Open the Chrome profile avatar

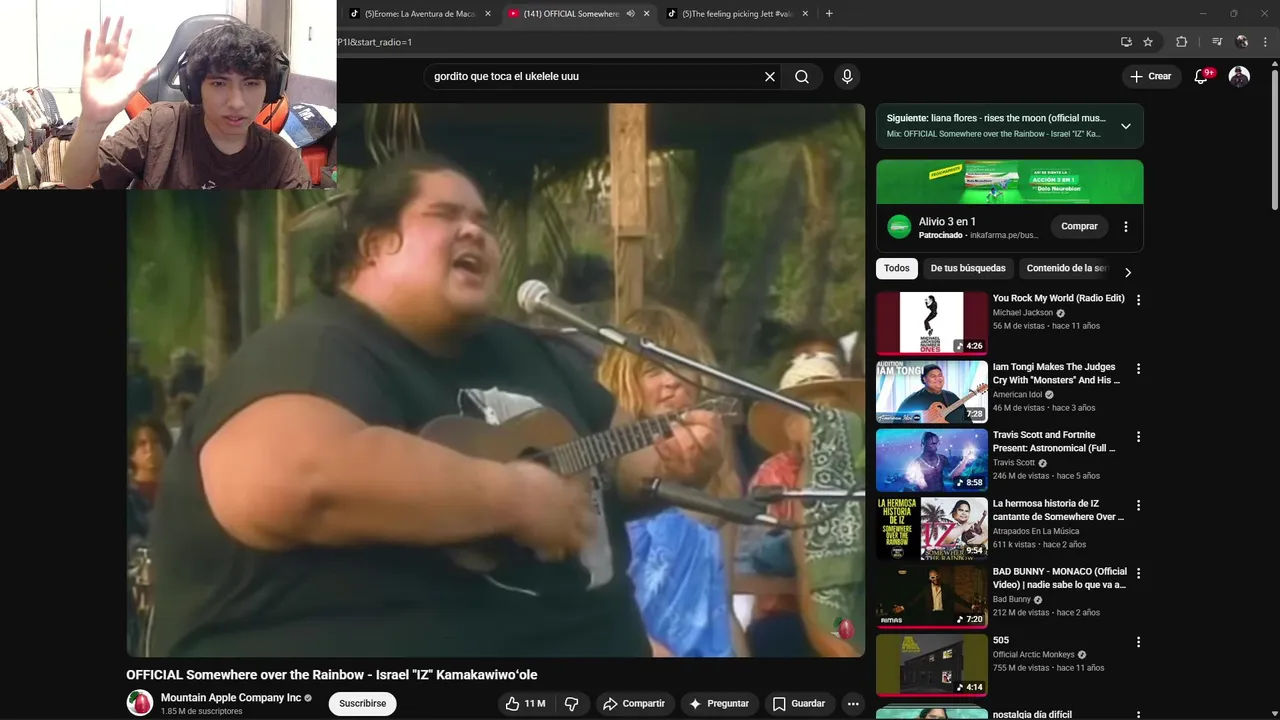click(1242, 42)
